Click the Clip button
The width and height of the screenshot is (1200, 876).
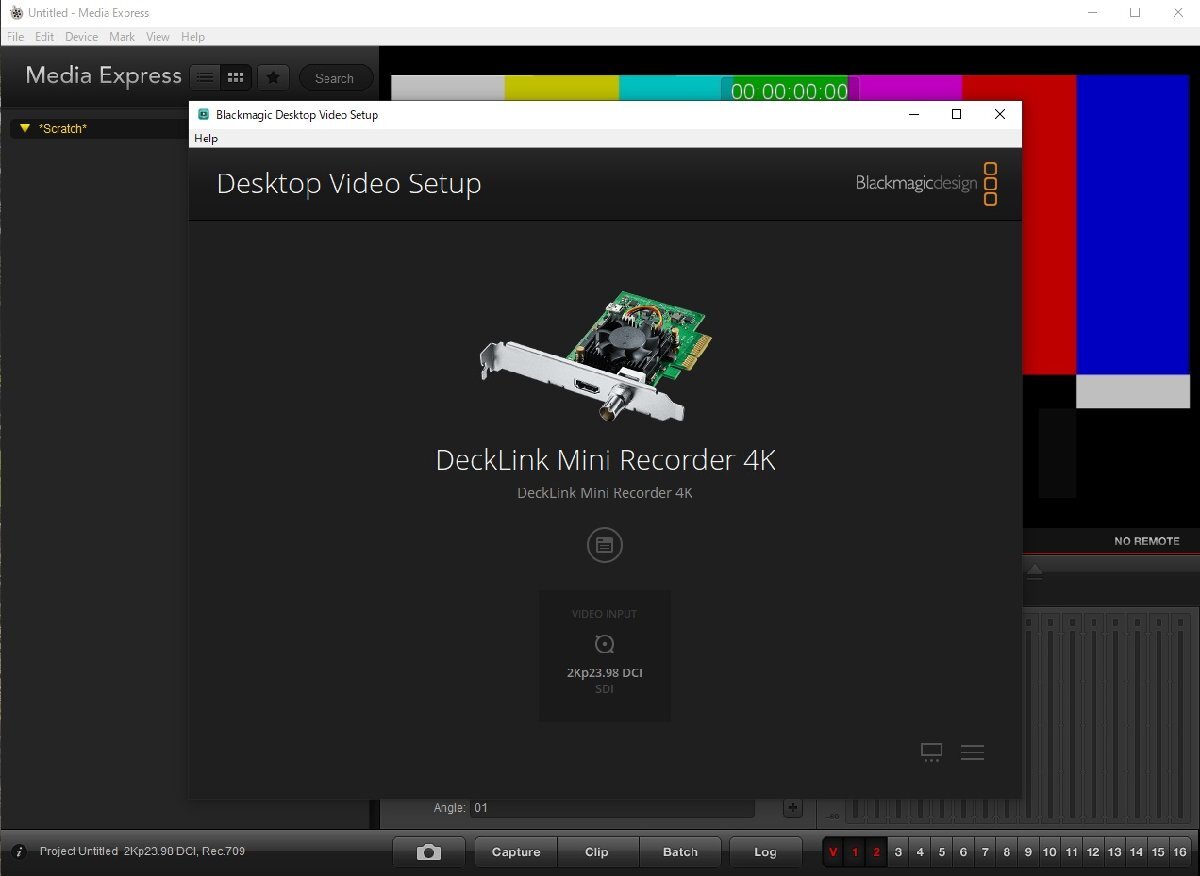coord(597,852)
